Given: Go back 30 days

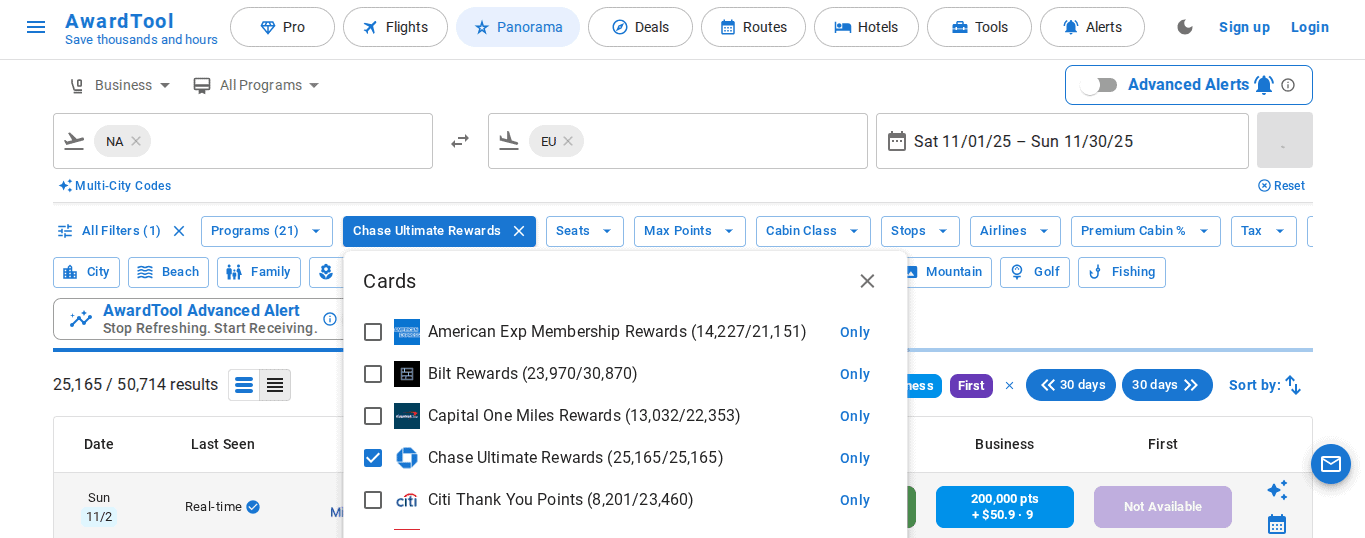Looking at the screenshot, I should click(1071, 385).
